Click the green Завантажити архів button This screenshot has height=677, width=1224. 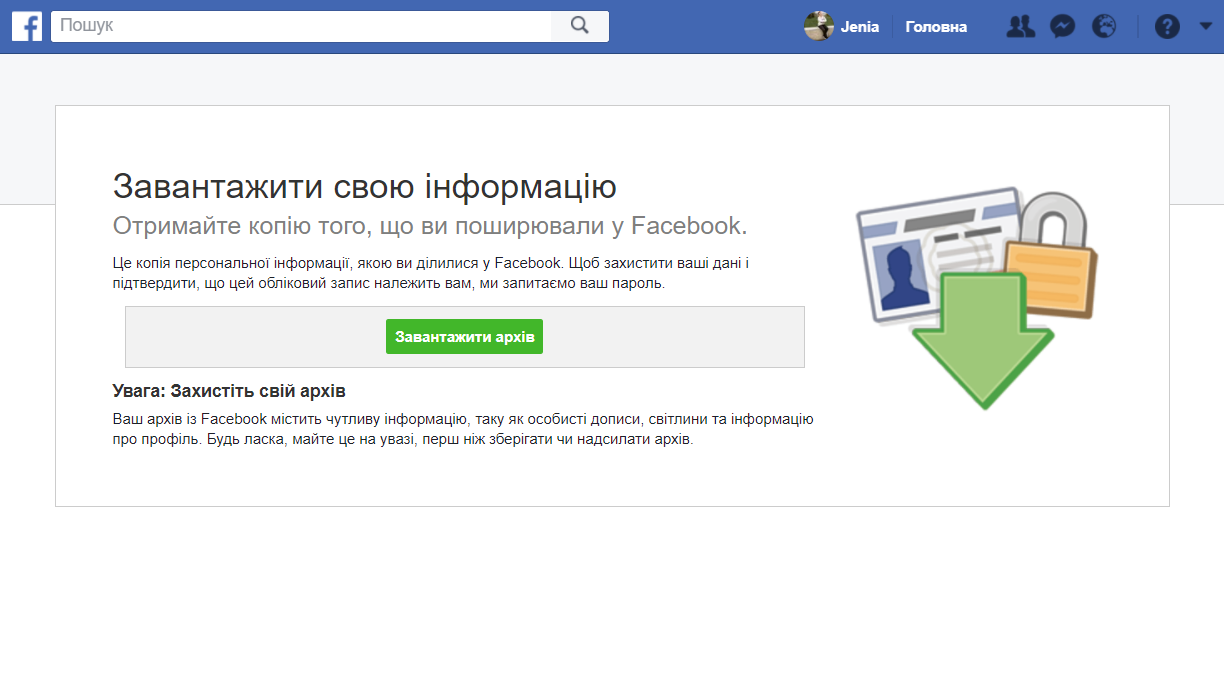point(464,337)
